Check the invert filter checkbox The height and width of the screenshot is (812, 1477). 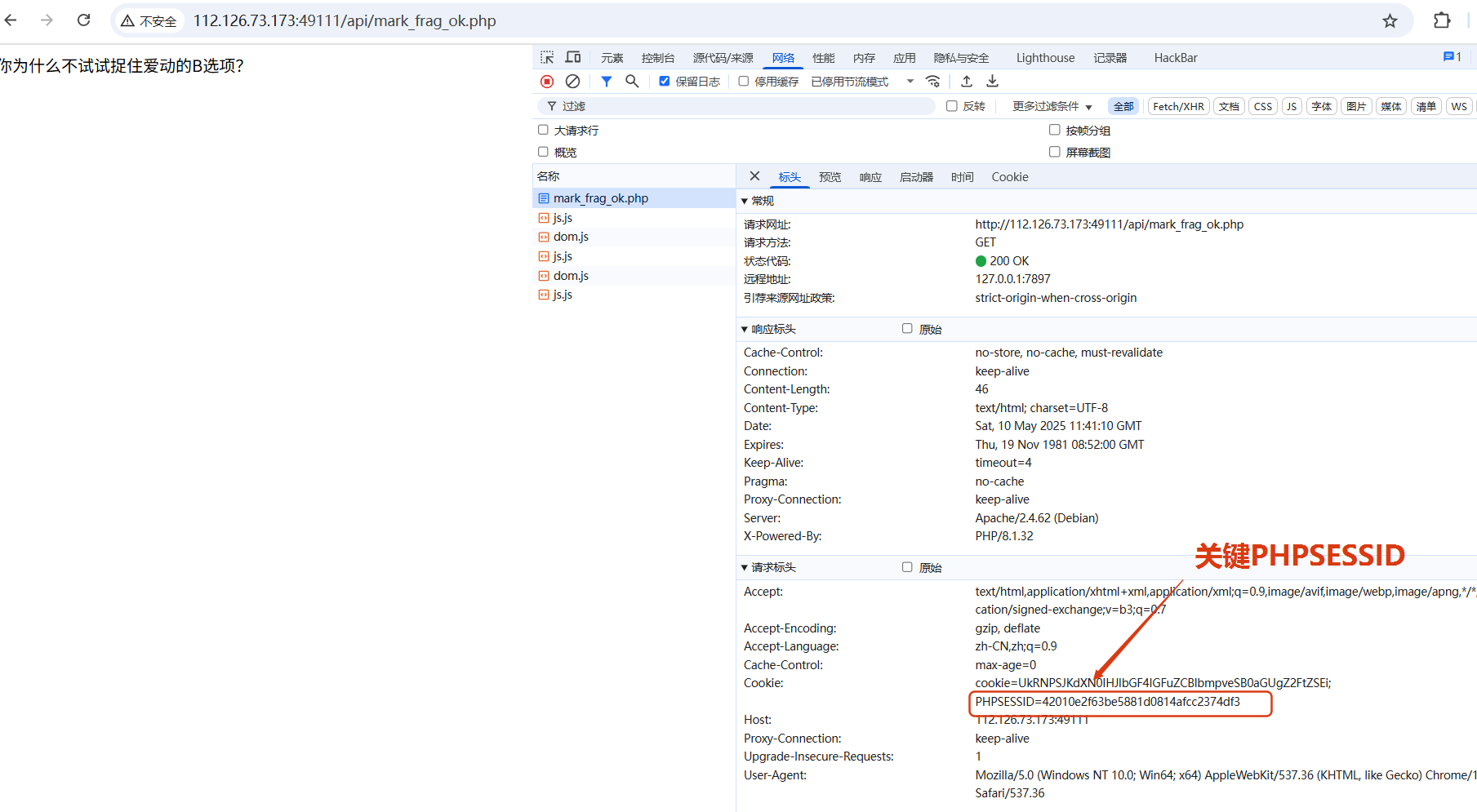coord(952,106)
